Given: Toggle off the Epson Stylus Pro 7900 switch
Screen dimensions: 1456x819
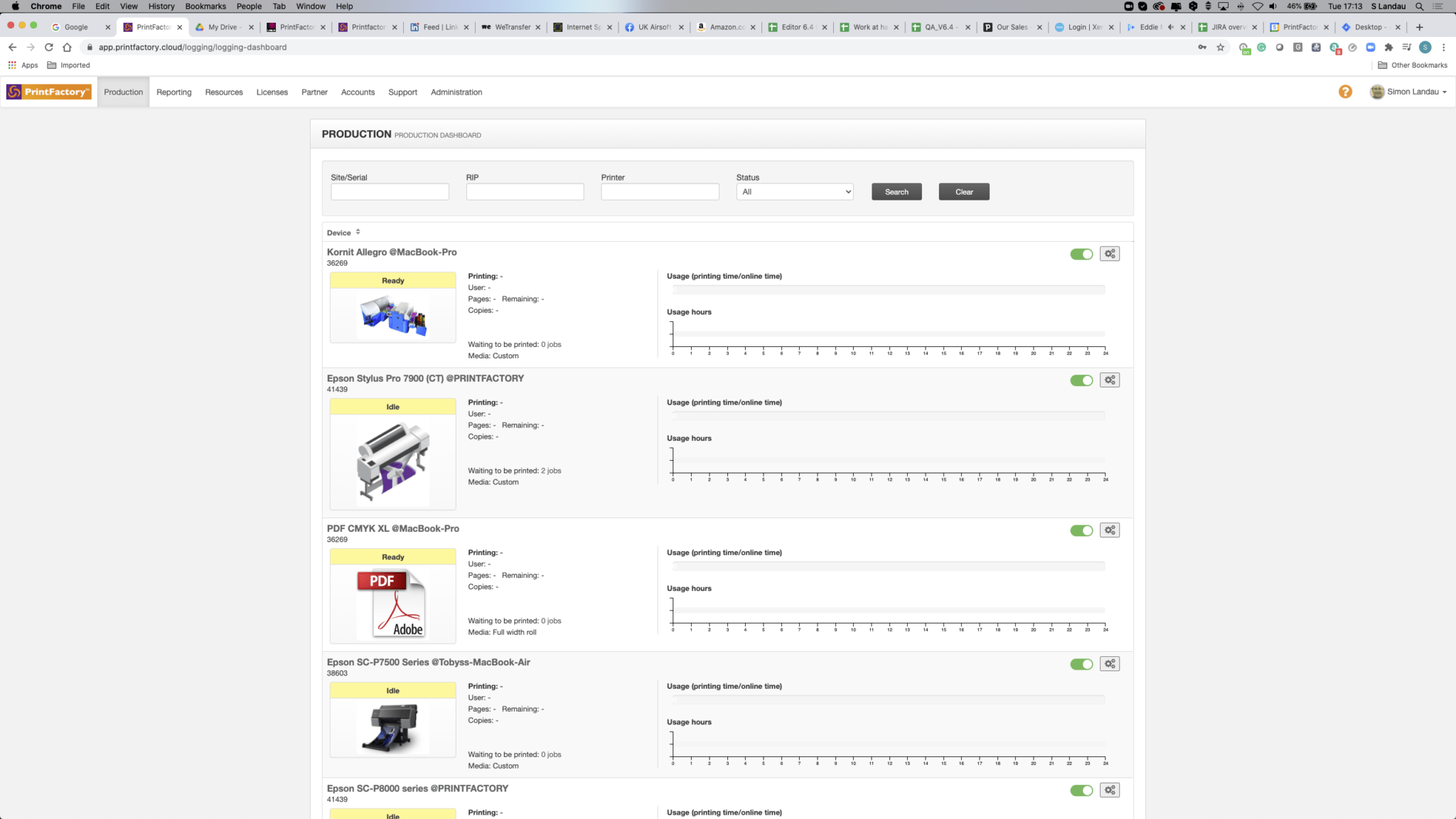Looking at the screenshot, I should 1081,380.
